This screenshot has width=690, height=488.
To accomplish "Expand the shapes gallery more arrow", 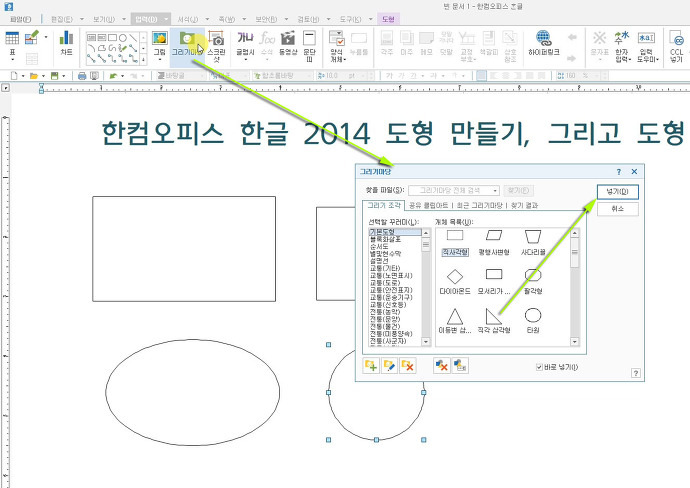I will click(x=143, y=59).
